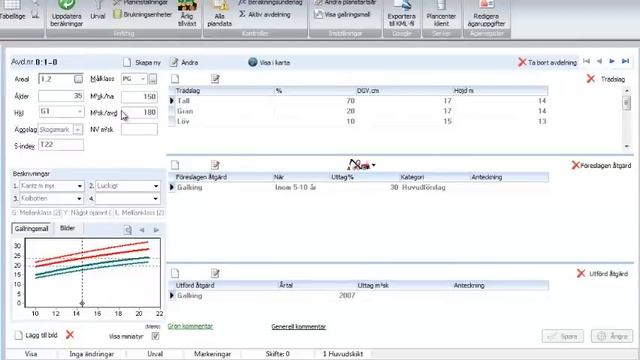Jump to last avdelning record

(x=625, y=61)
